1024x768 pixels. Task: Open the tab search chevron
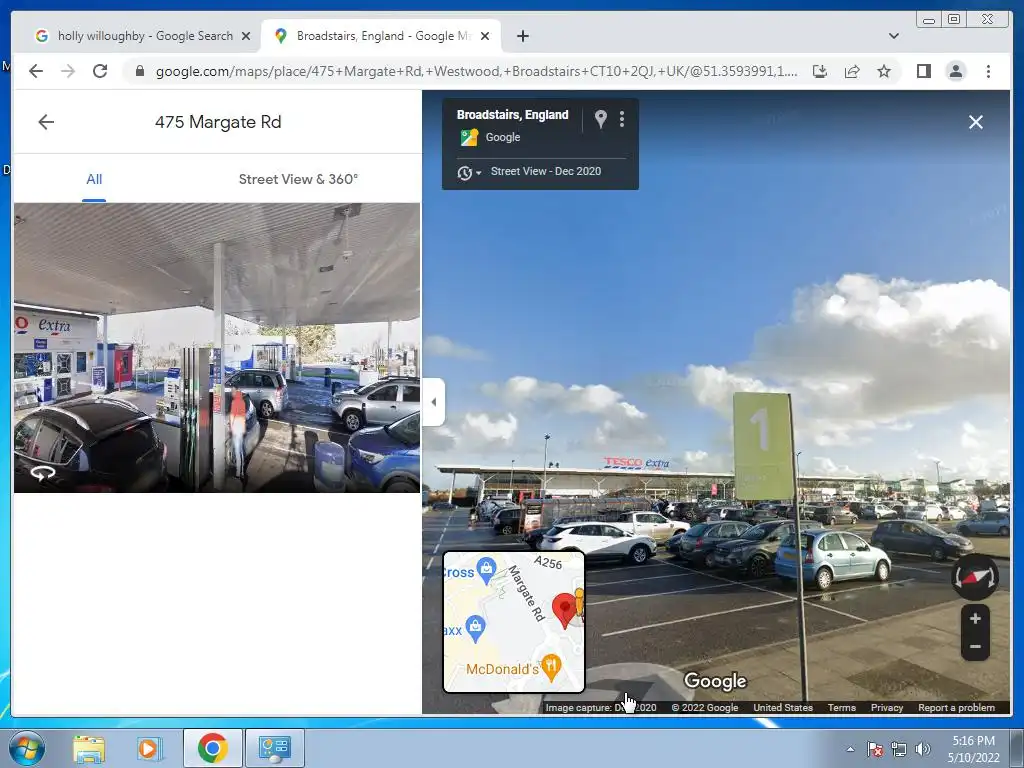coord(893,36)
